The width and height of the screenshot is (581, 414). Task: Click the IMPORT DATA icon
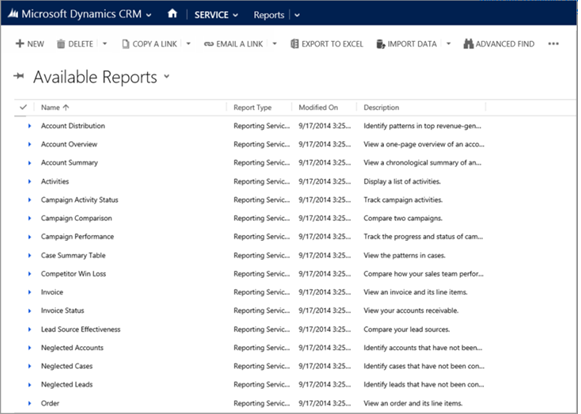click(381, 44)
